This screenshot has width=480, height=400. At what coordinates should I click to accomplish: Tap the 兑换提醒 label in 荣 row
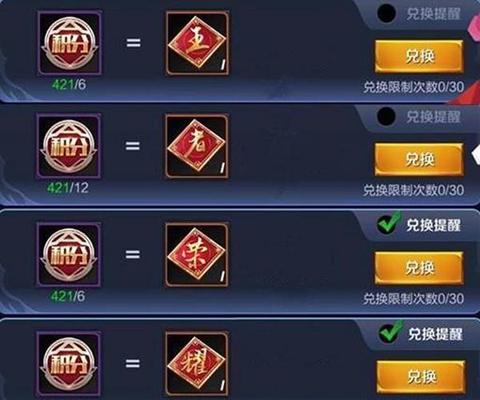[x=433, y=226]
